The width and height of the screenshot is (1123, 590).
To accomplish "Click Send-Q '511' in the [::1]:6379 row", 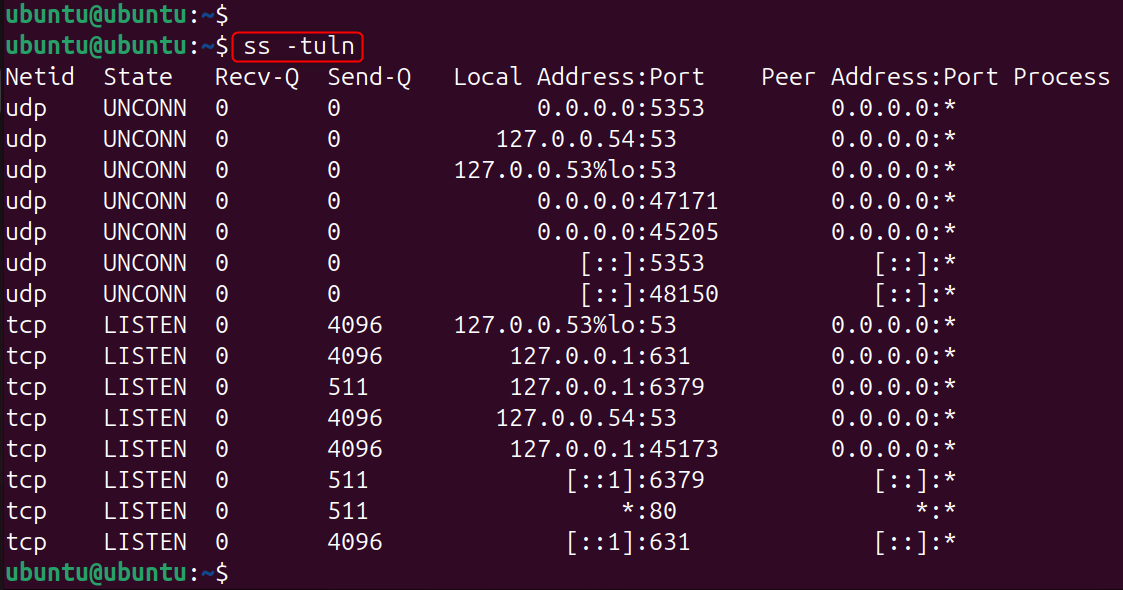I will tap(348, 480).
